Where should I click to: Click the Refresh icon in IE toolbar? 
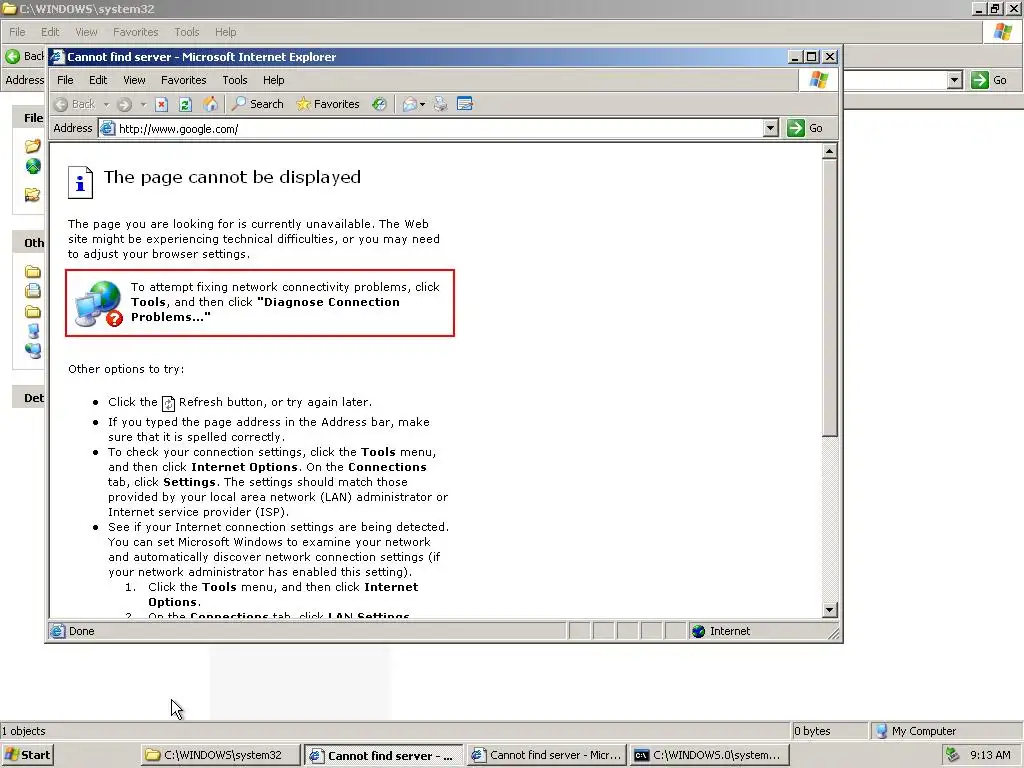pos(185,104)
